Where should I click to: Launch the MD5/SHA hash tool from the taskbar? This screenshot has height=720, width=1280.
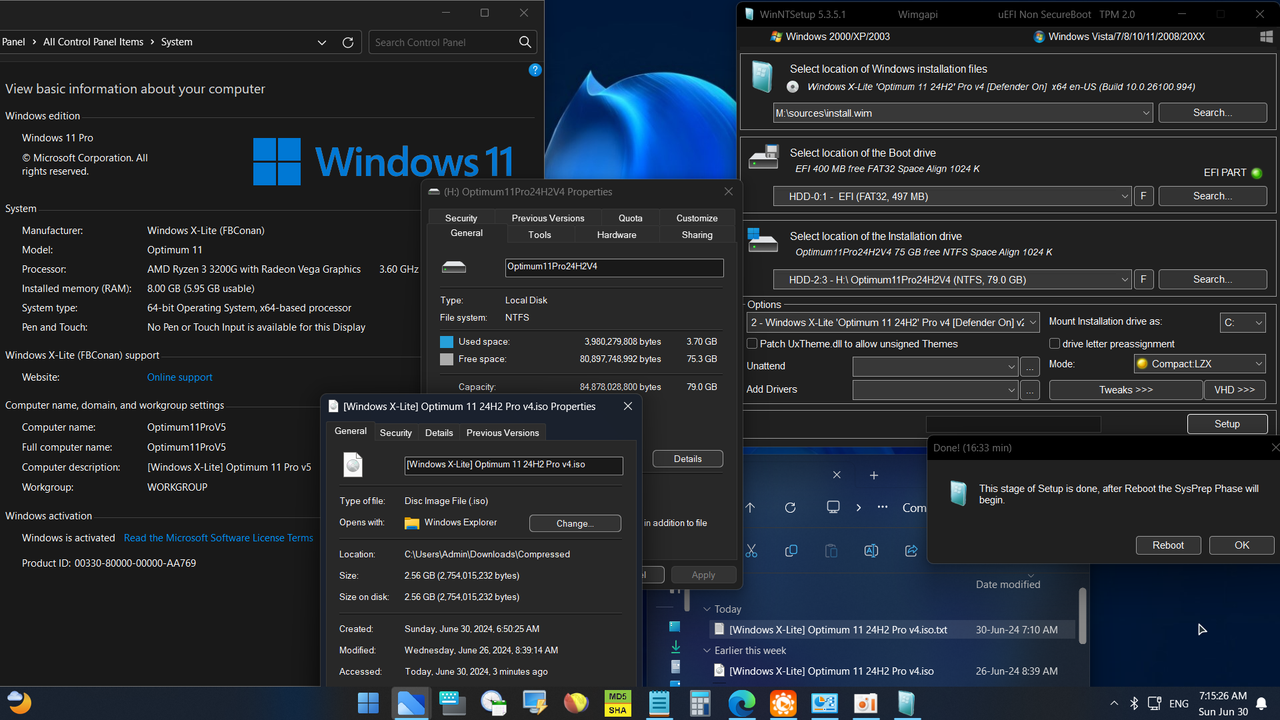(x=617, y=703)
